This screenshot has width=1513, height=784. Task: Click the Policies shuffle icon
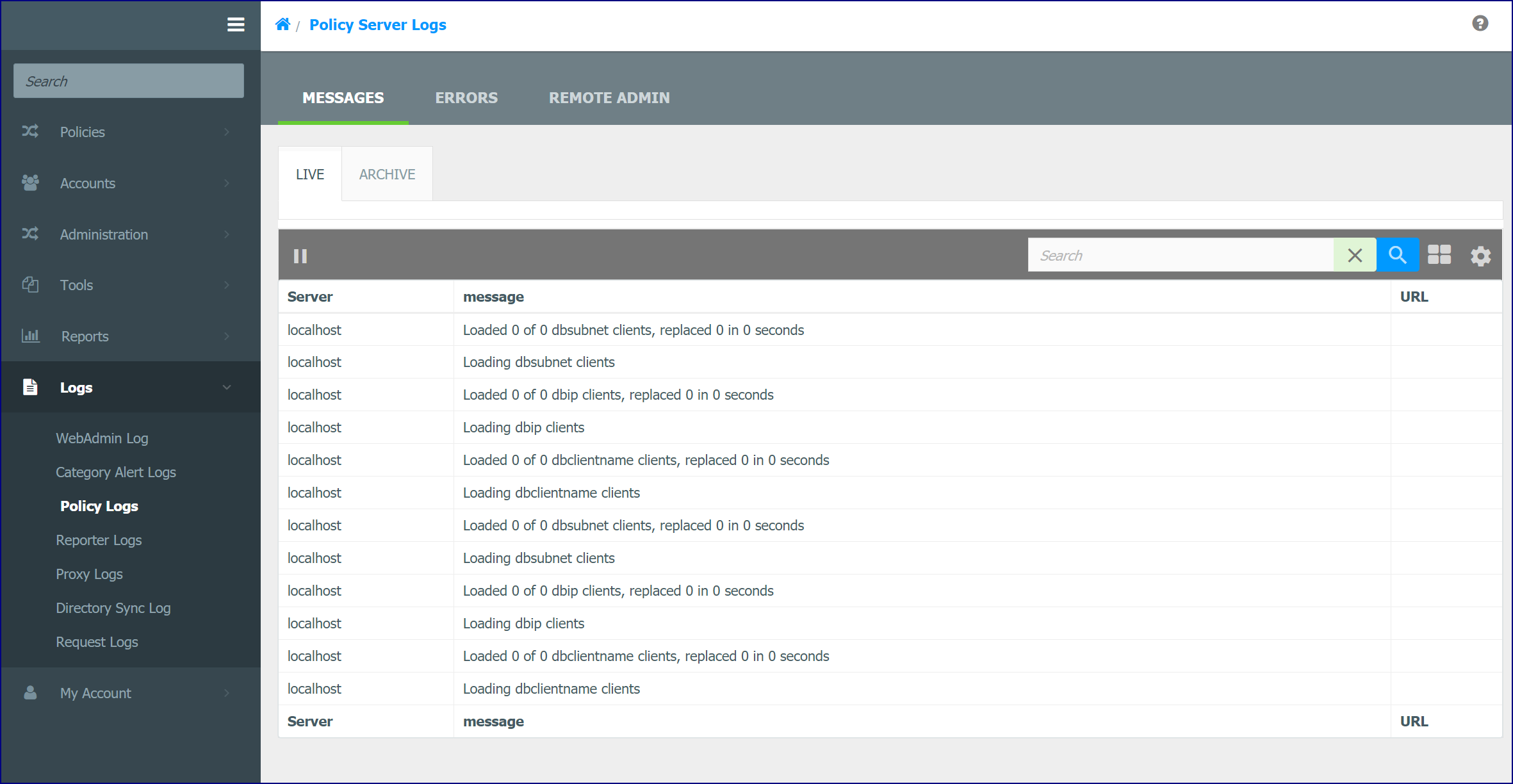coord(30,131)
